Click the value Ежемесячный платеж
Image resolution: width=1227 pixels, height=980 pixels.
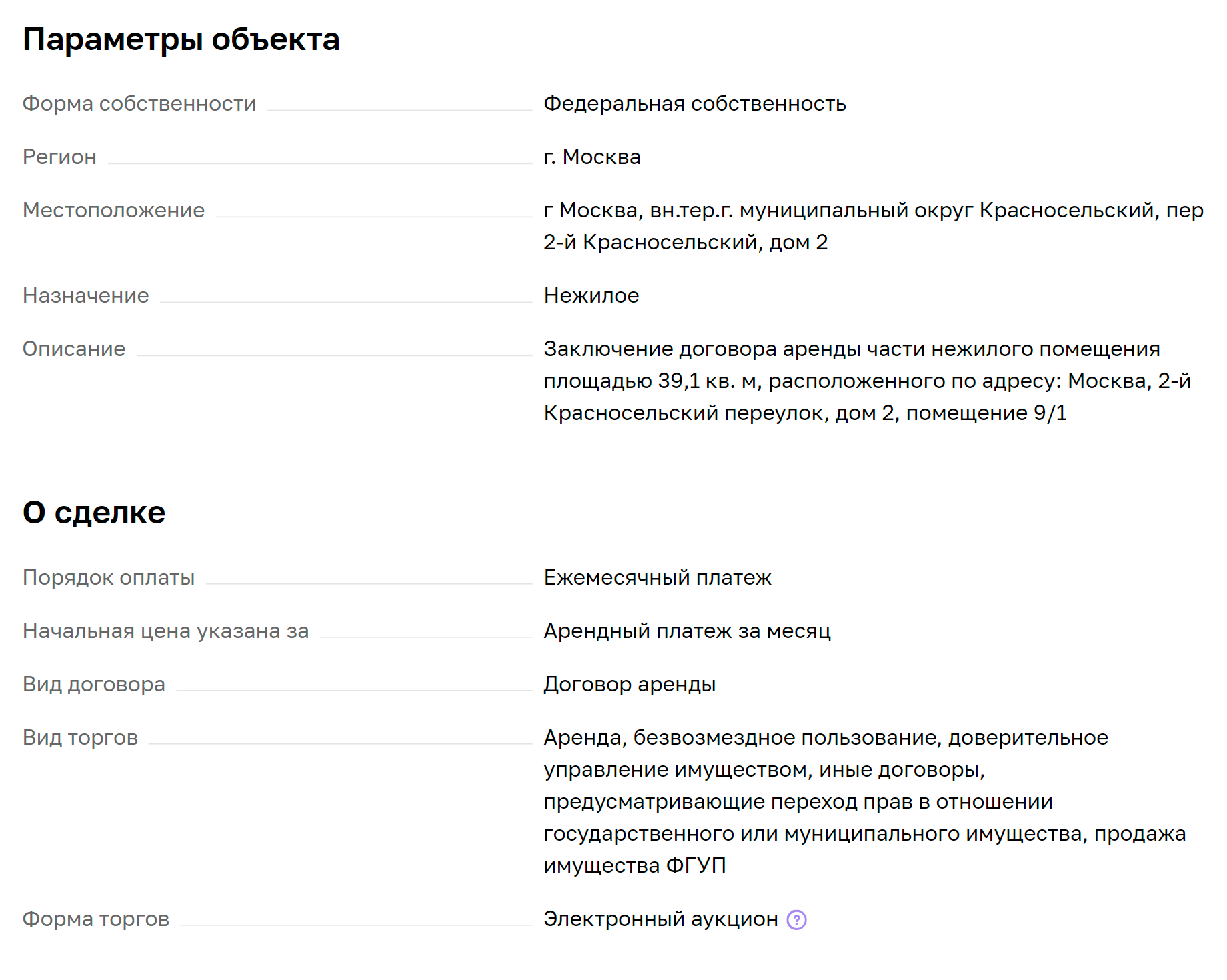[x=658, y=578]
